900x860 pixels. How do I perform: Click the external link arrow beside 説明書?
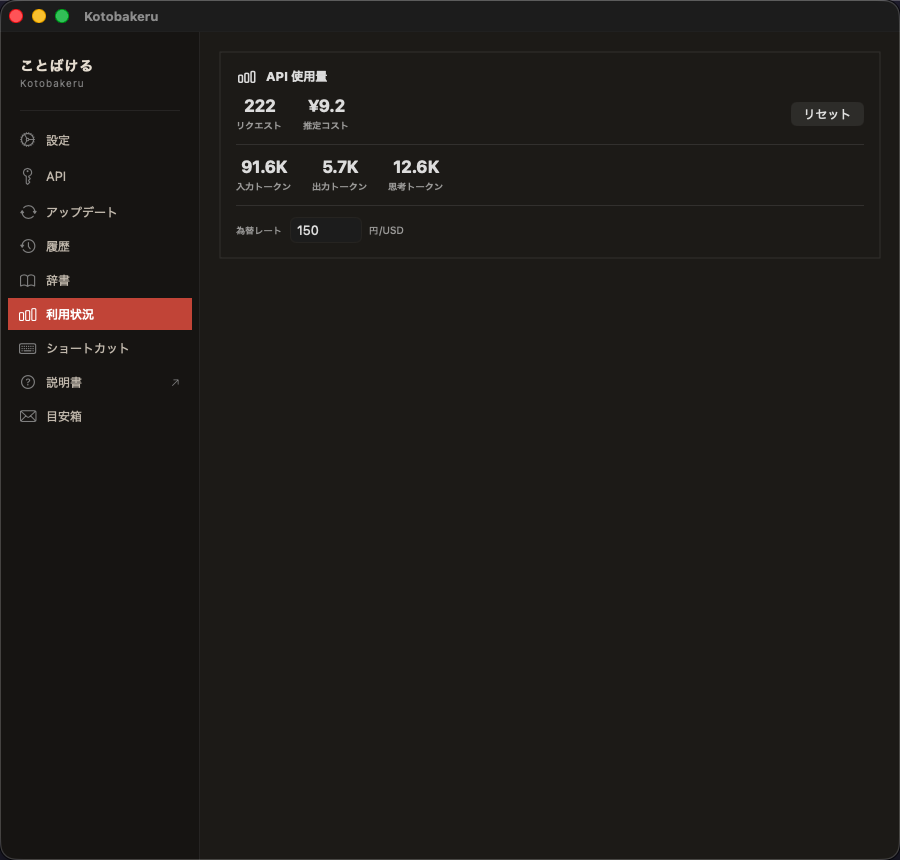point(175,382)
